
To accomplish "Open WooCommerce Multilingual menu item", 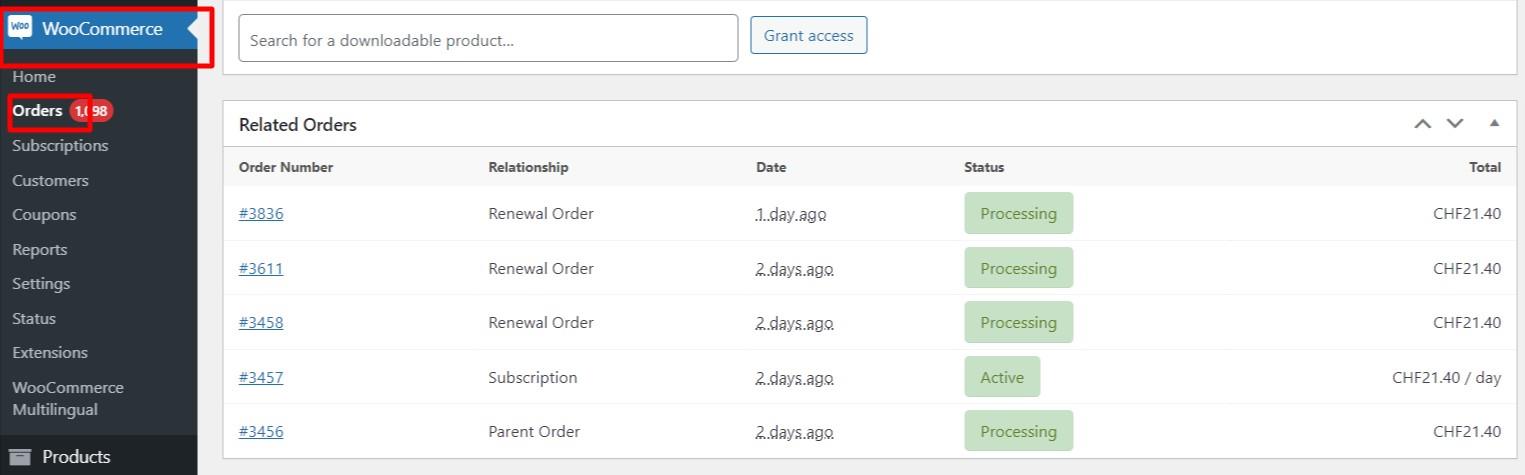I will (x=68, y=398).
